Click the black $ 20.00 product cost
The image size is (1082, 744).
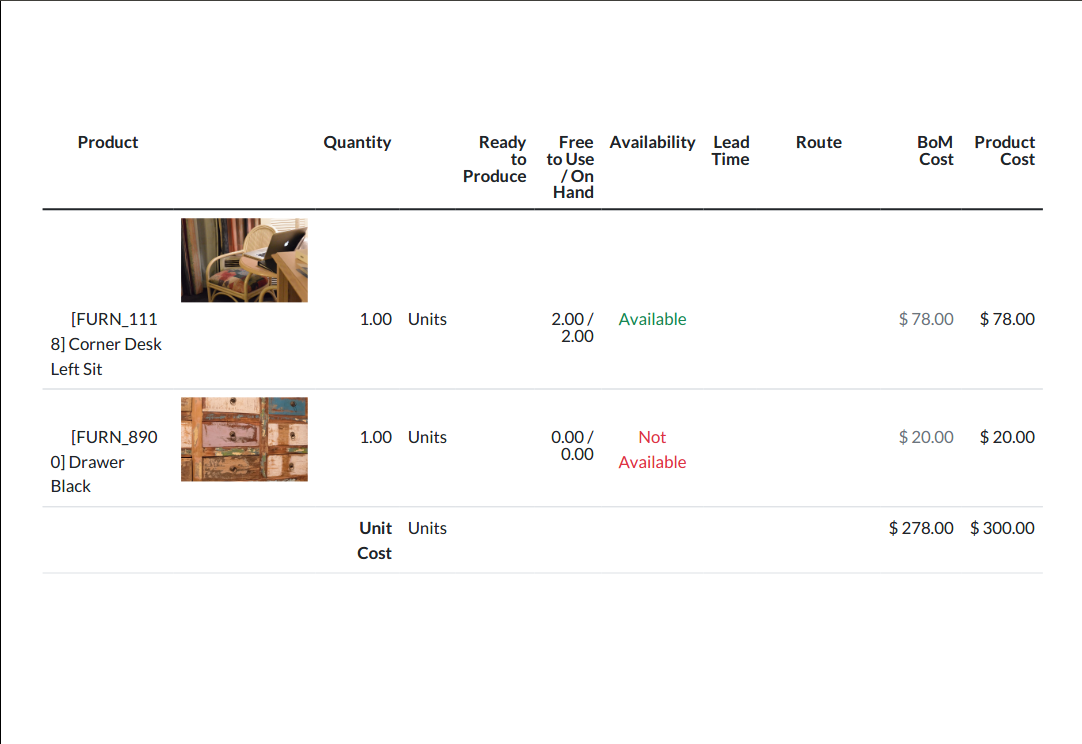click(x=1007, y=437)
